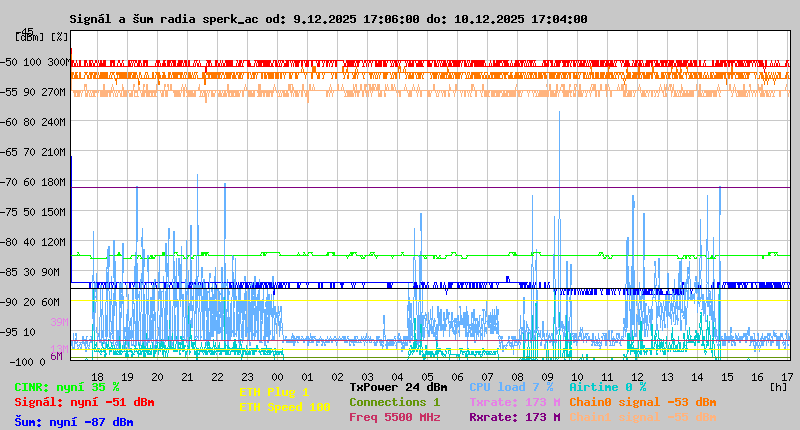Viewport: 800px width, 430px height.
Task: Click the 'ETH Plug 1' legend label
Action: pyautogui.click(x=274, y=392)
